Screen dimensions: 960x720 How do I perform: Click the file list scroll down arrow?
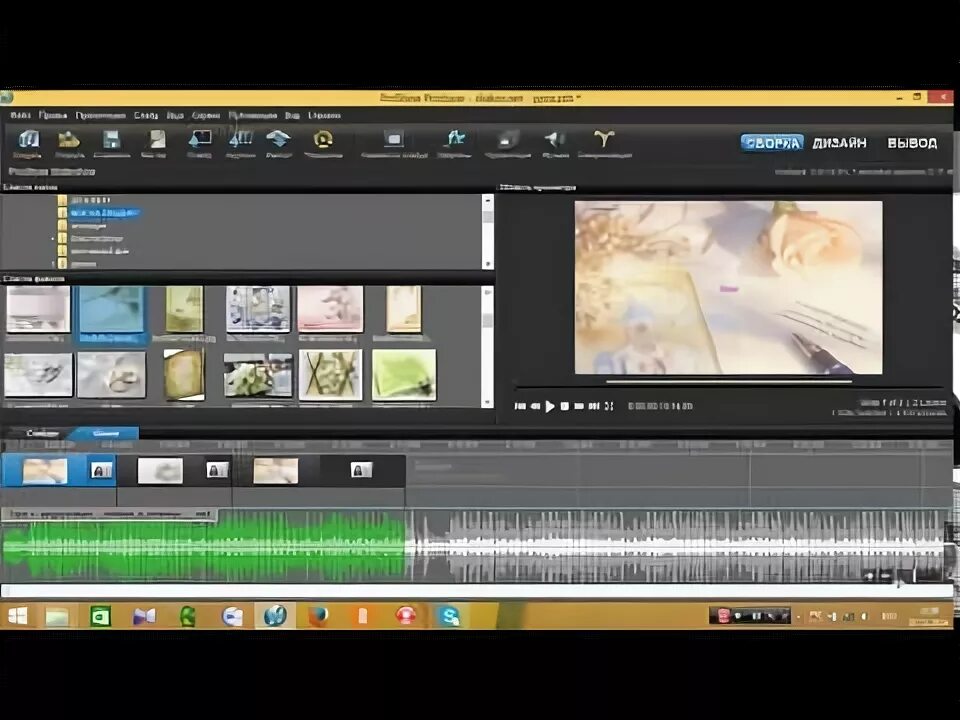[488, 402]
